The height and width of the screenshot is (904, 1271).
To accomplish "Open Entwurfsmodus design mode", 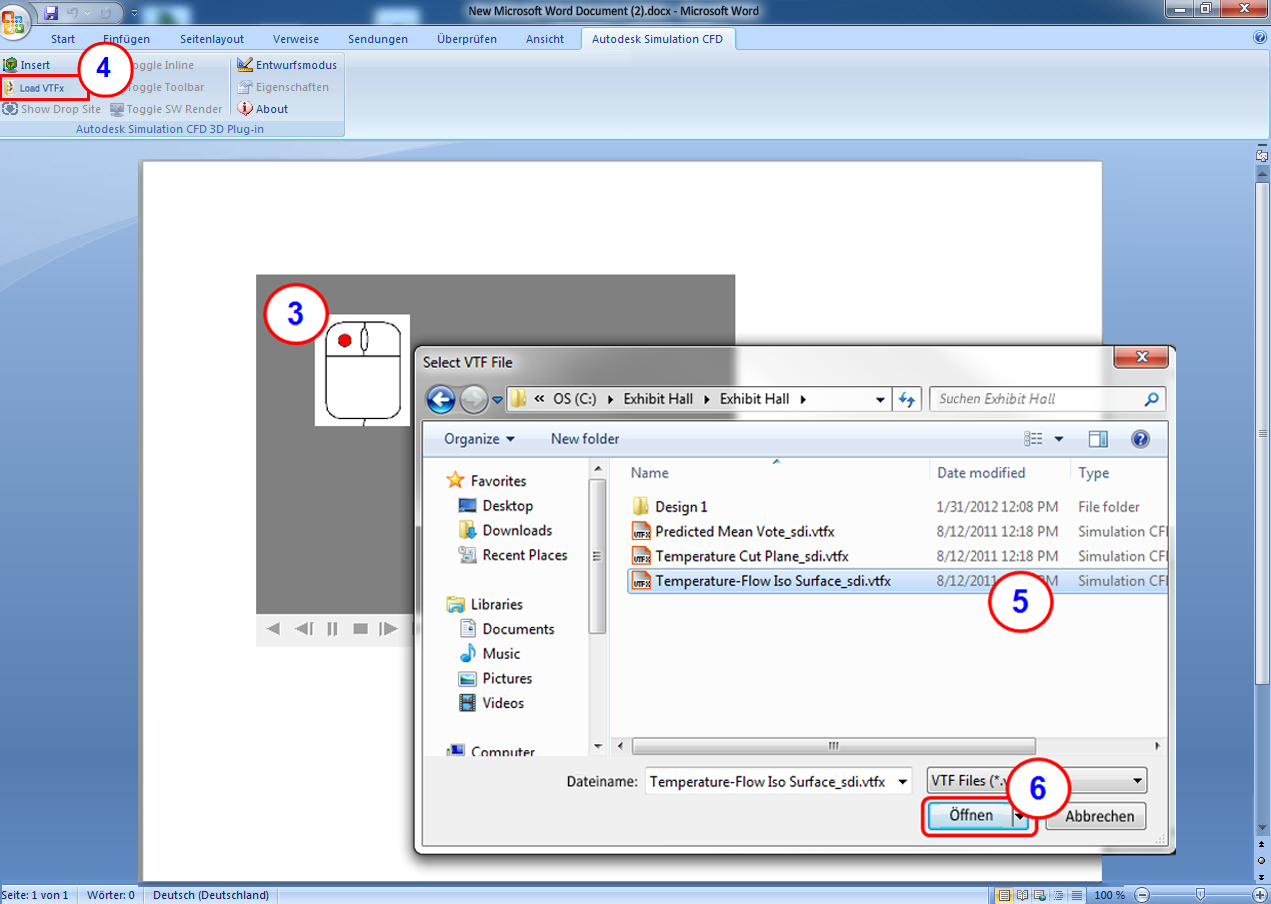I will pos(287,65).
